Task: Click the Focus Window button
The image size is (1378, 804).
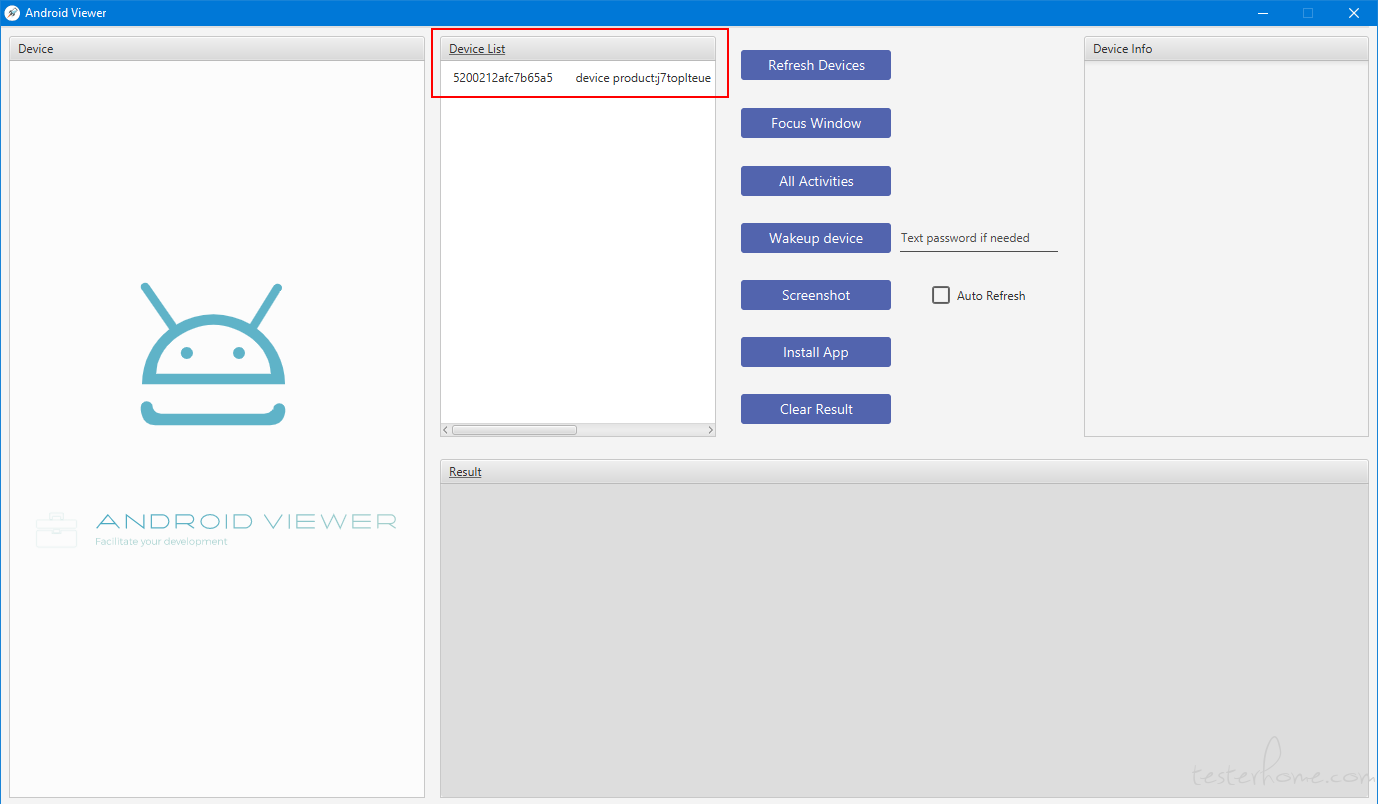Action: (x=815, y=123)
